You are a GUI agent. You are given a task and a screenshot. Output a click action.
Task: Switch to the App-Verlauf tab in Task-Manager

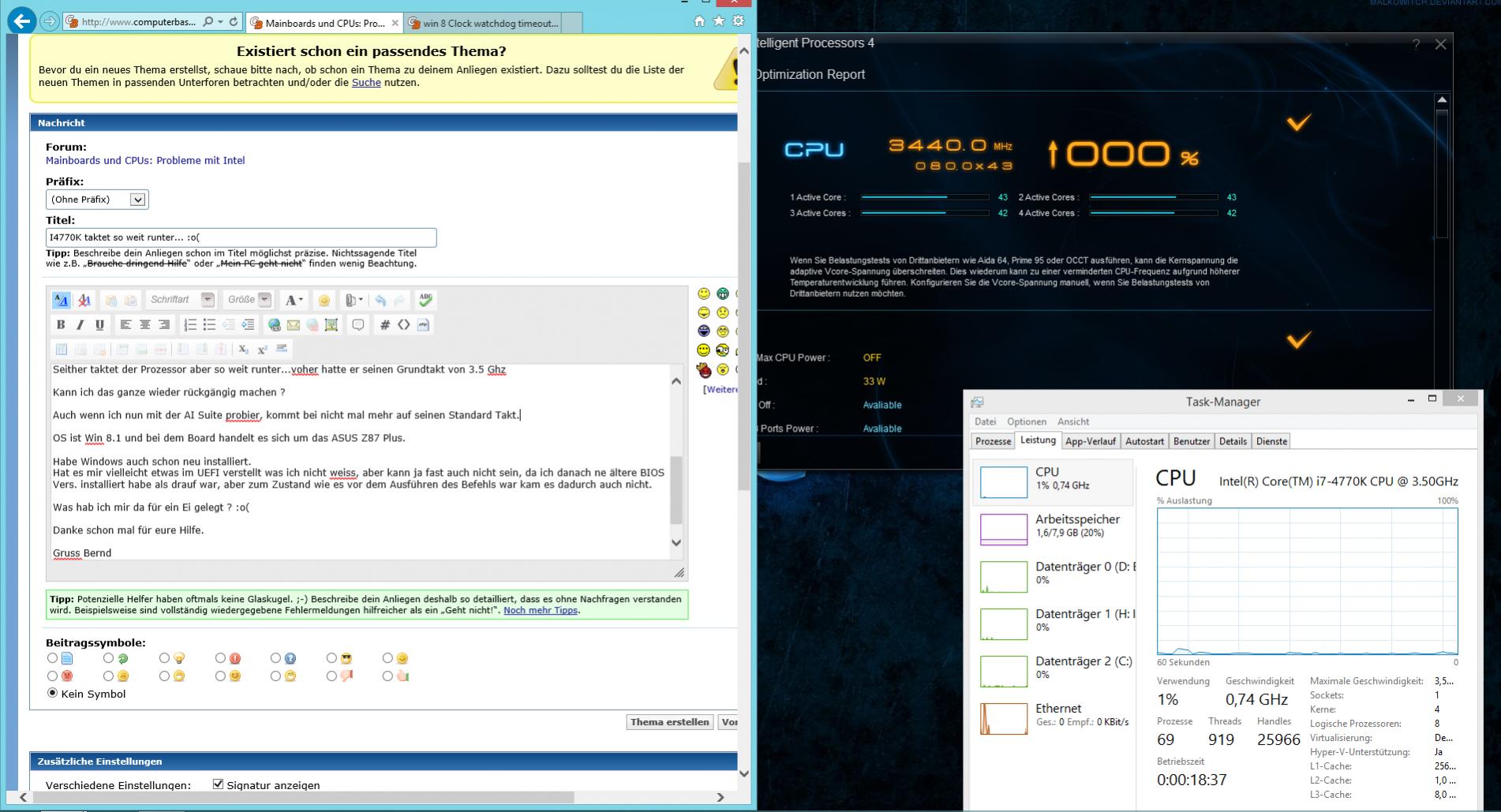coord(1091,441)
